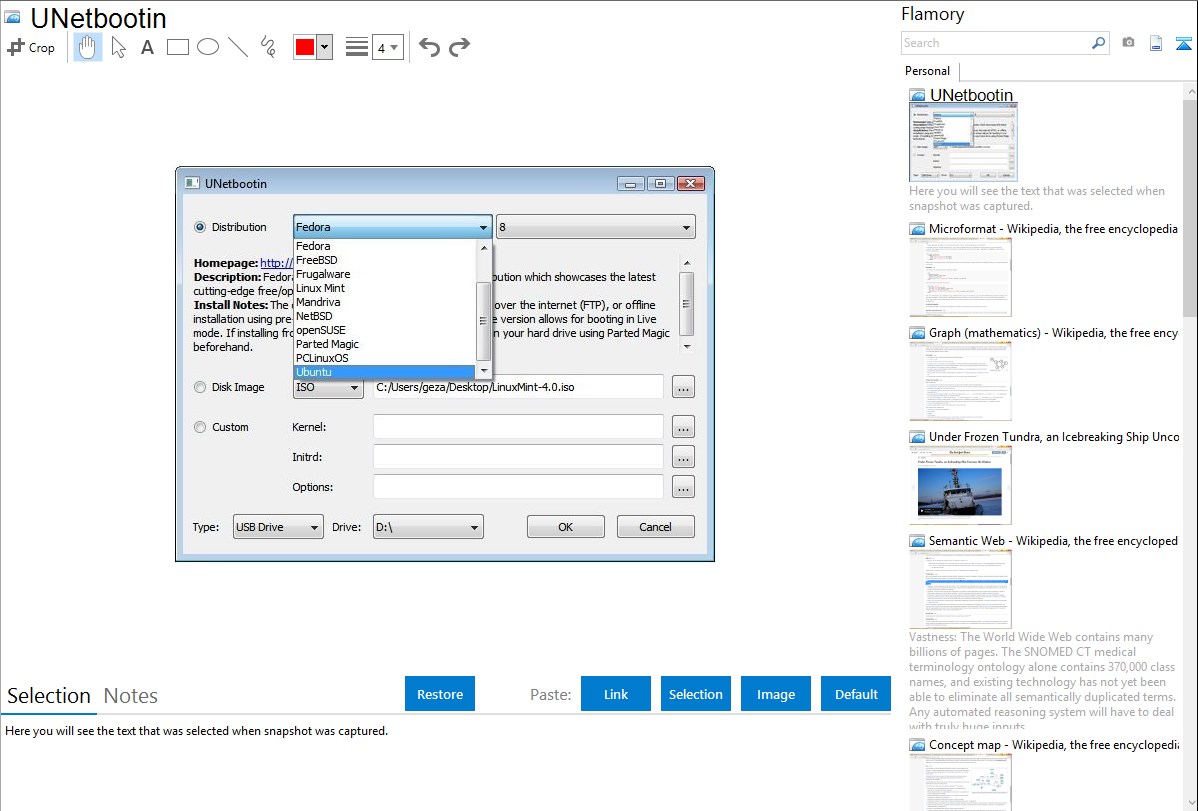Image resolution: width=1198 pixels, height=811 pixels.
Task: Click the search magnifier icon in Flamory
Action: 1098,43
